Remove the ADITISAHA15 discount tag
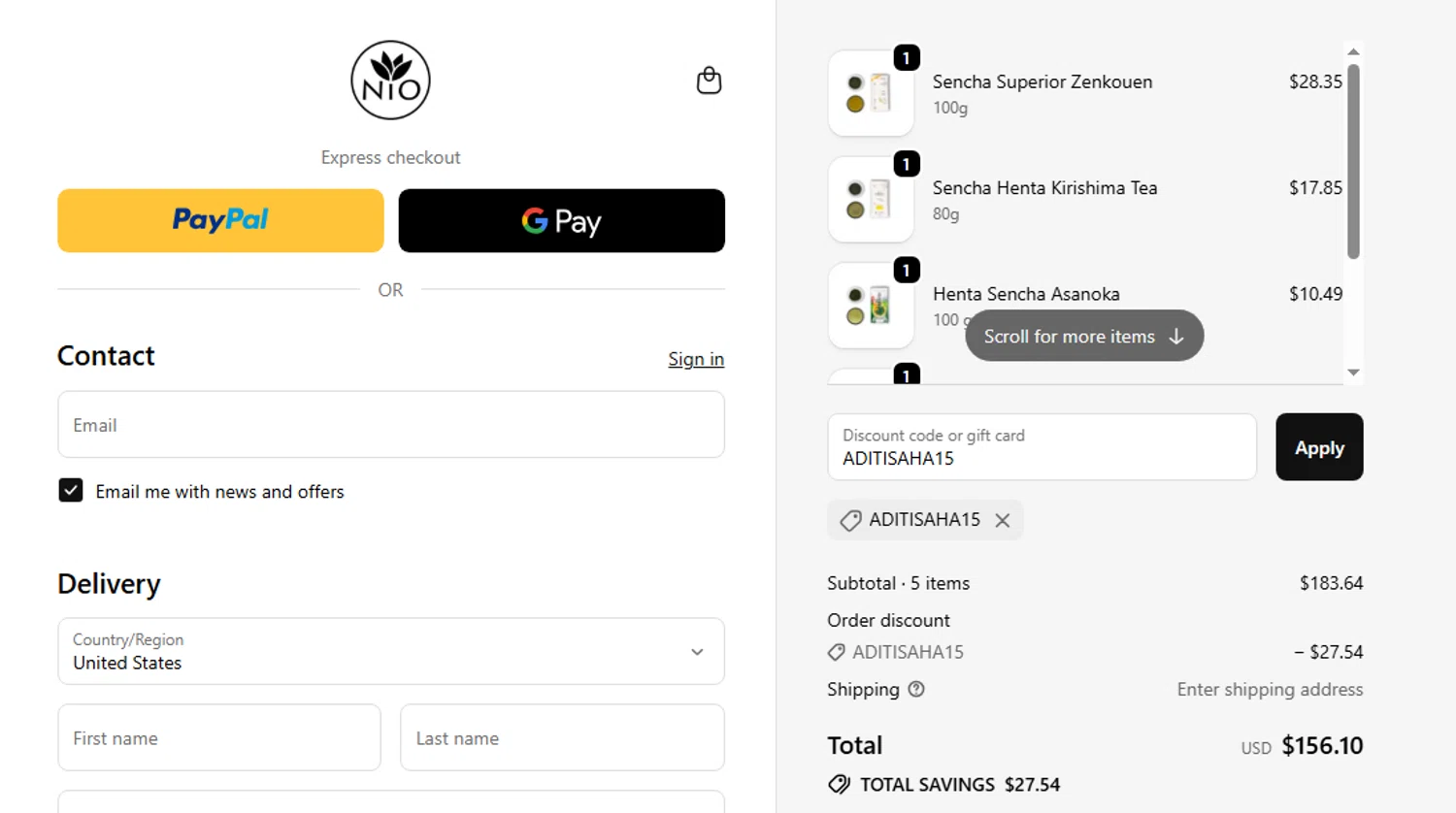This screenshot has width=1456, height=813. [1003, 521]
